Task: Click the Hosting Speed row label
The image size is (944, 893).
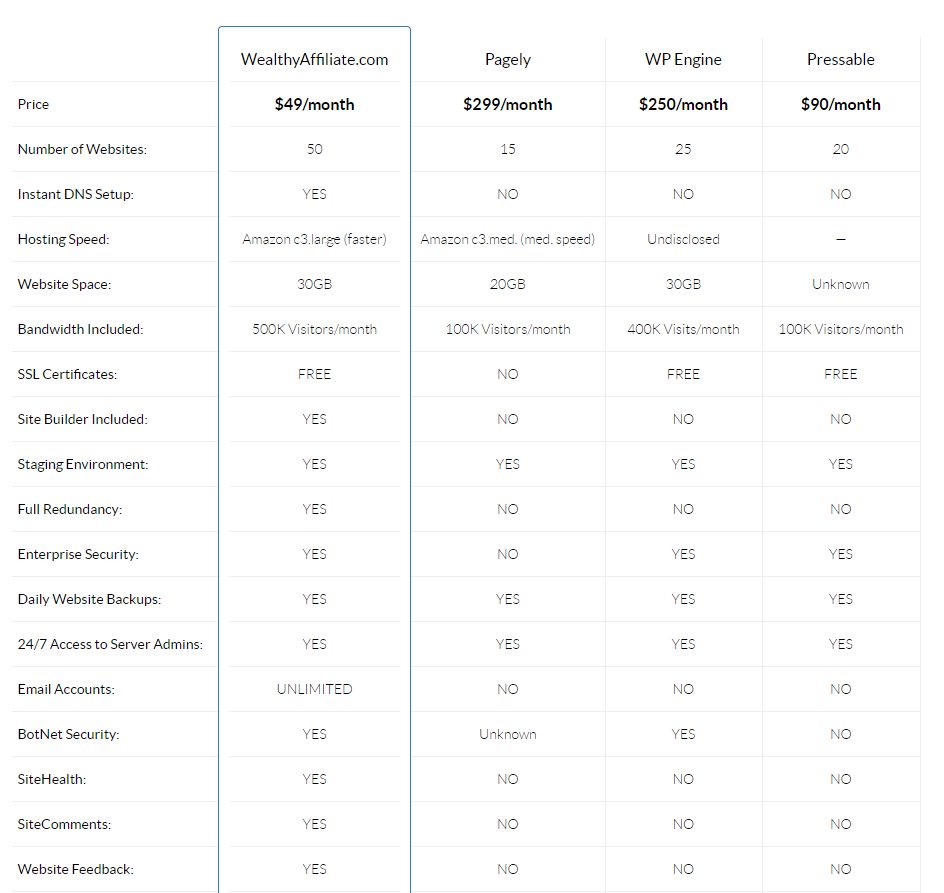Action: [63, 240]
